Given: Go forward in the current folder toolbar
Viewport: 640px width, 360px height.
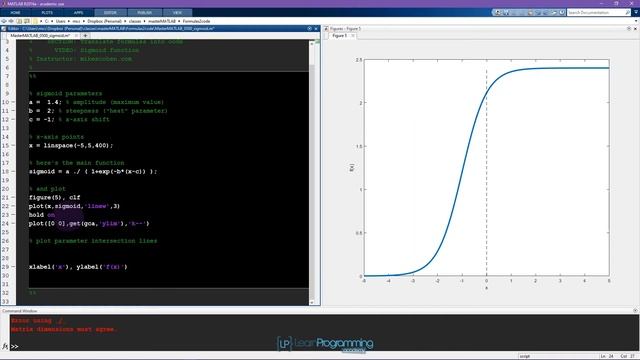Looking at the screenshot, I should [11, 21].
